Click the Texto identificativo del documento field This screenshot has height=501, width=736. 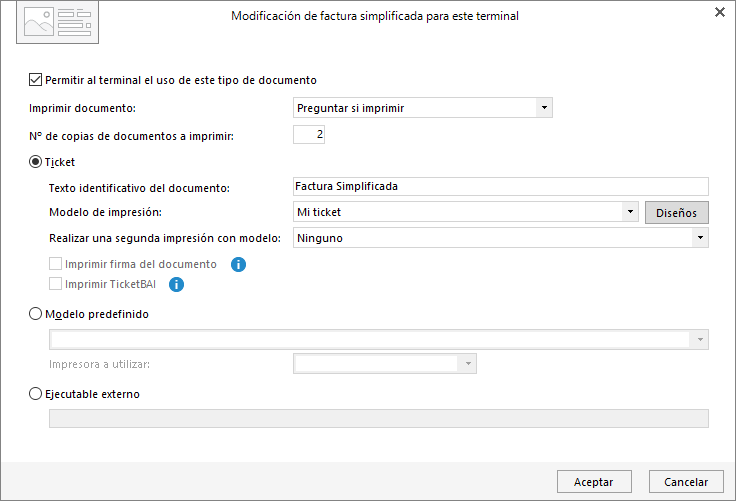click(501, 186)
